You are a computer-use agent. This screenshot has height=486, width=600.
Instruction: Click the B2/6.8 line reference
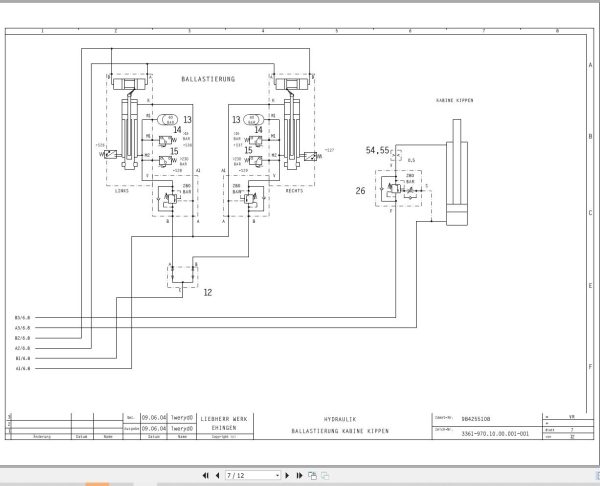coord(22,338)
